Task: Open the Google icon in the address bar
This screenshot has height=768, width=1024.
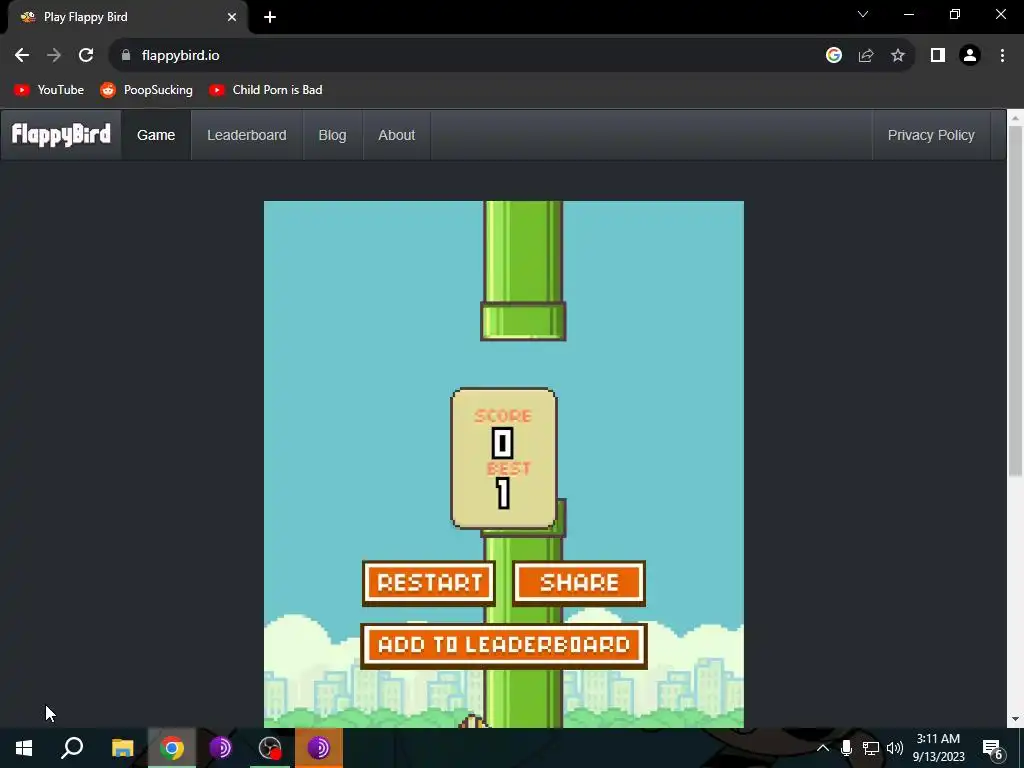Action: point(833,56)
